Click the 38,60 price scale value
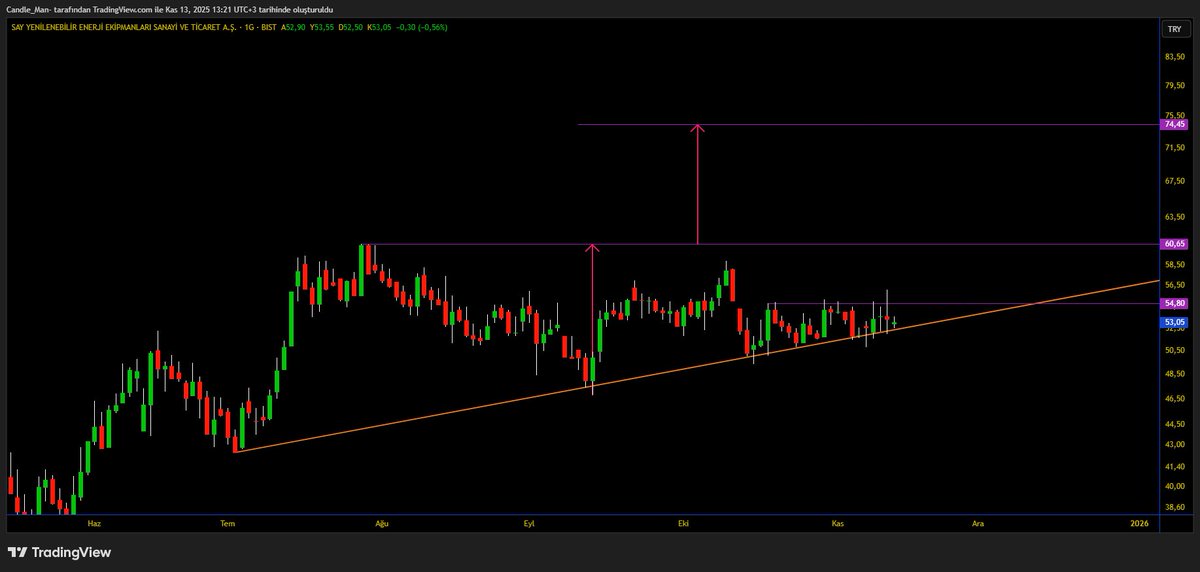Screen dimensions: 1200x572 click(x=1174, y=507)
